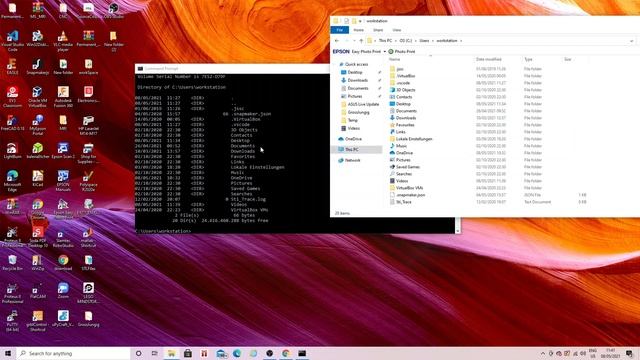The image size is (640, 360).
Task: Open the Epson Scan 2 desktop shortcut
Action: [63, 150]
